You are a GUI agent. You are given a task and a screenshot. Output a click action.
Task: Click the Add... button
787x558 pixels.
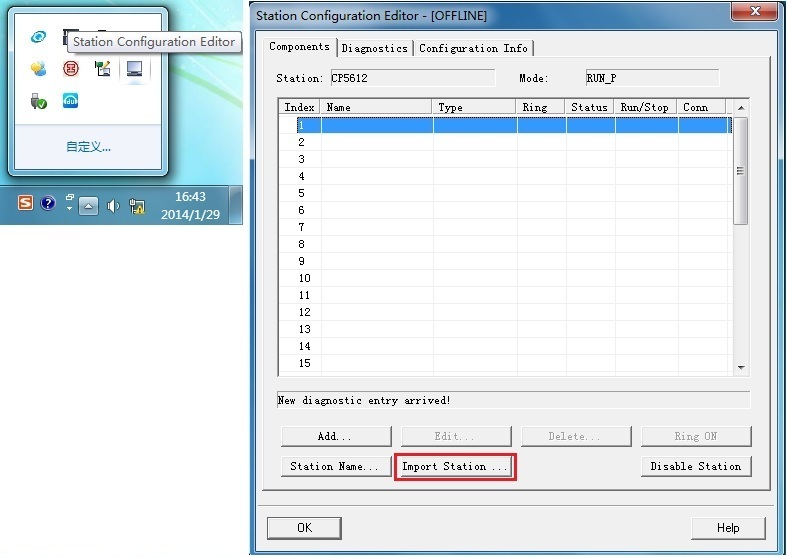[x=336, y=437]
